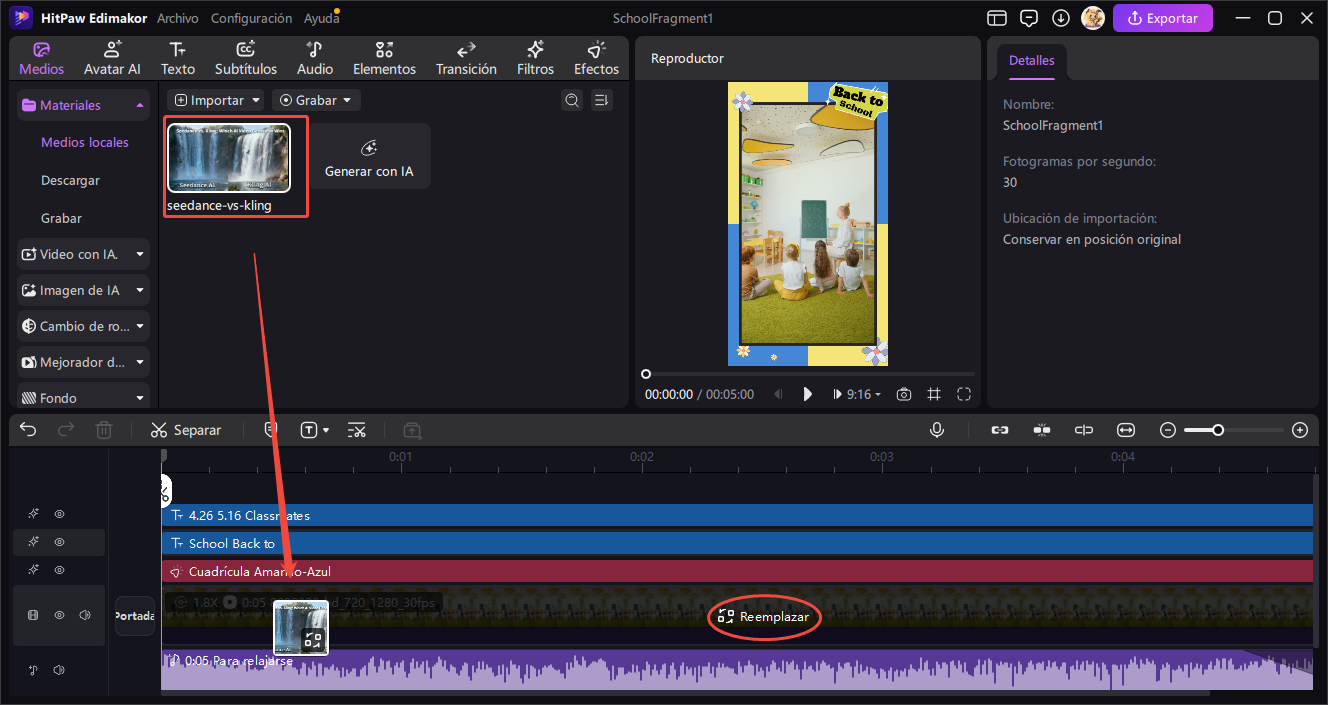Open the Importar dropdown
This screenshot has height=705, width=1328.
point(215,100)
